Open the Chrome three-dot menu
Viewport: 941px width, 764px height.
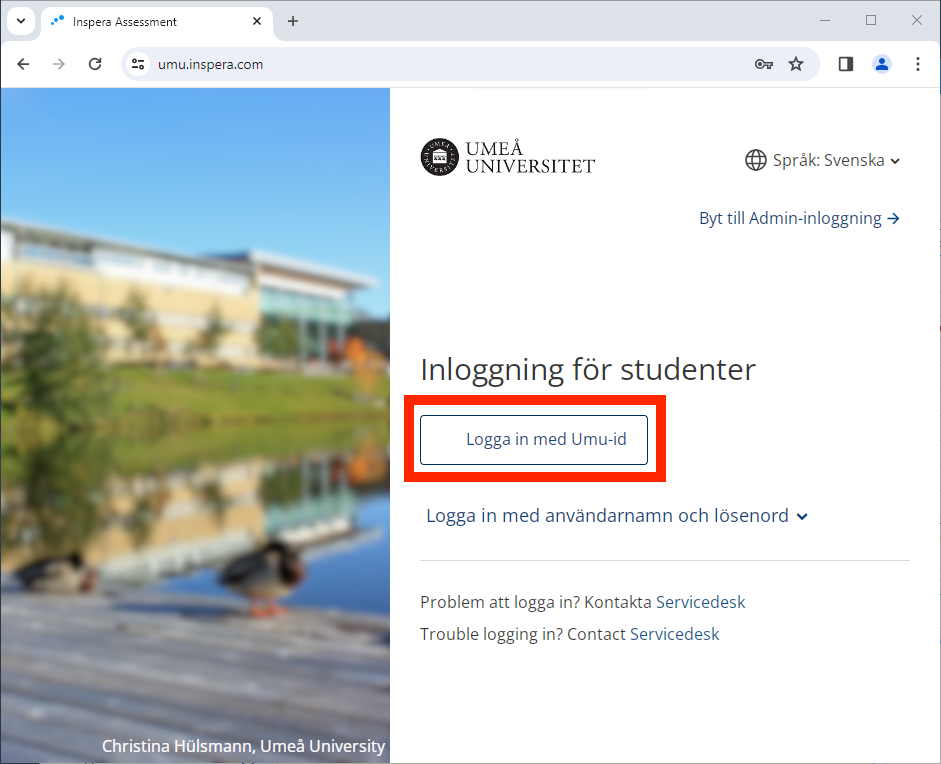[x=918, y=64]
